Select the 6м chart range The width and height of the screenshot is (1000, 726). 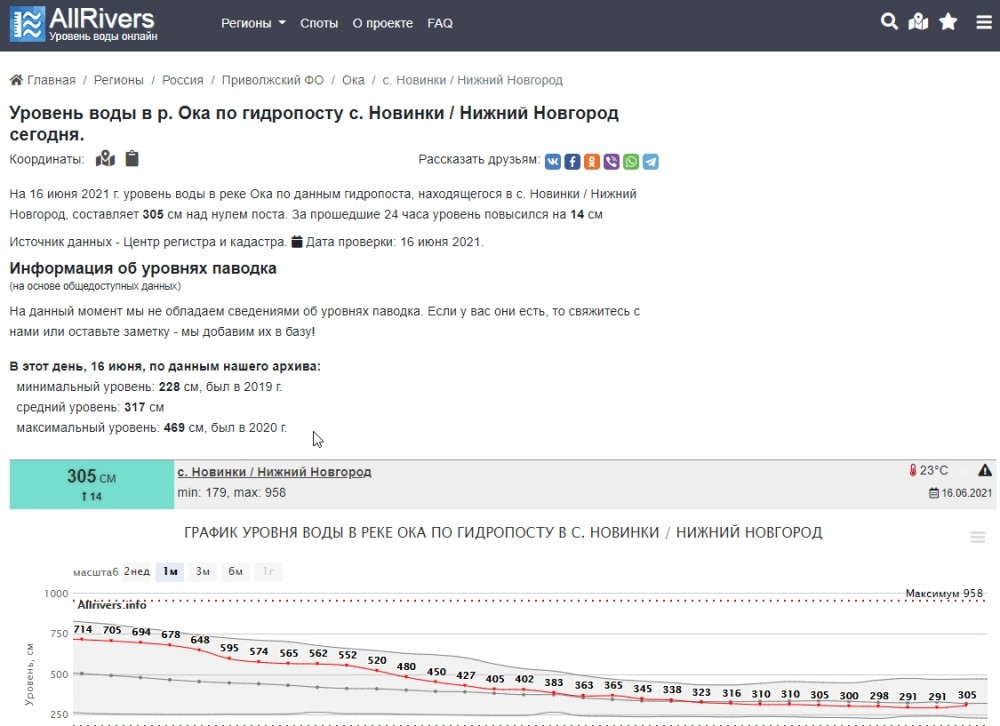pos(235,572)
